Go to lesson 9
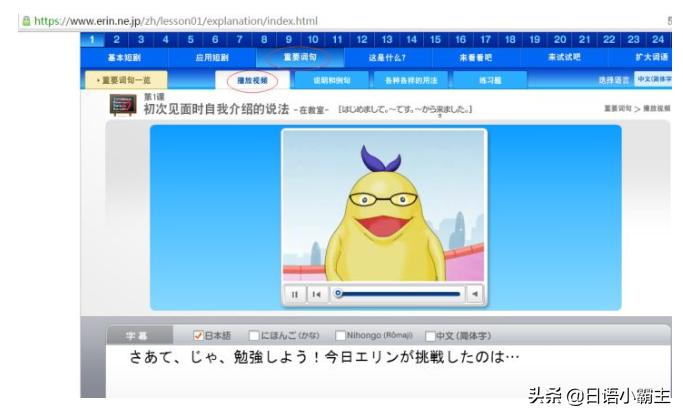Image resolution: width=683 pixels, height=417 pixels. [x=288, y=40]
